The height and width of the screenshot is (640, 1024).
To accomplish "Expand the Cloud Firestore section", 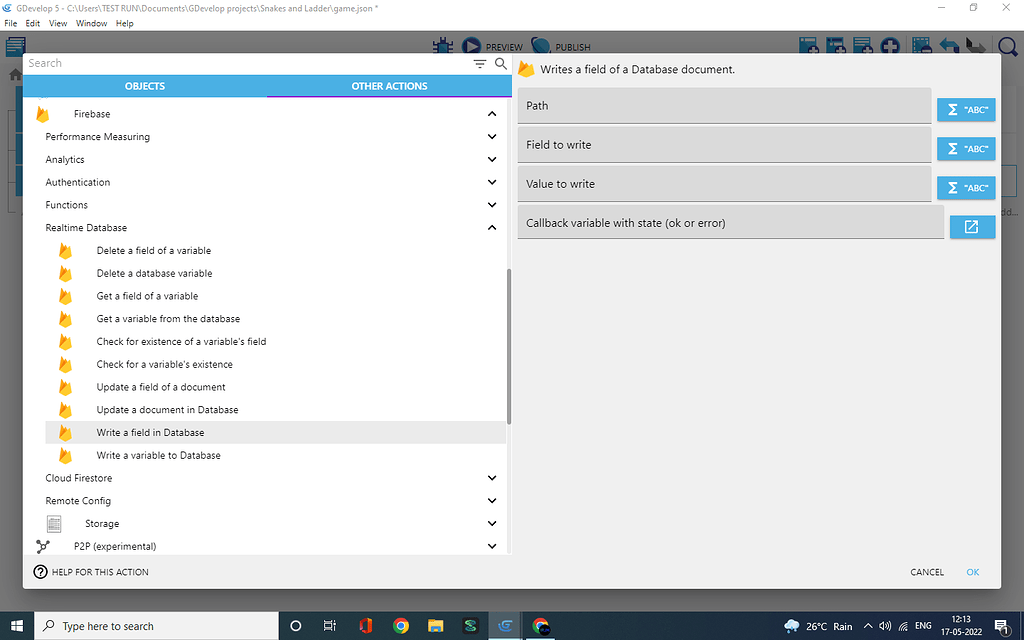I will [492, 479].
